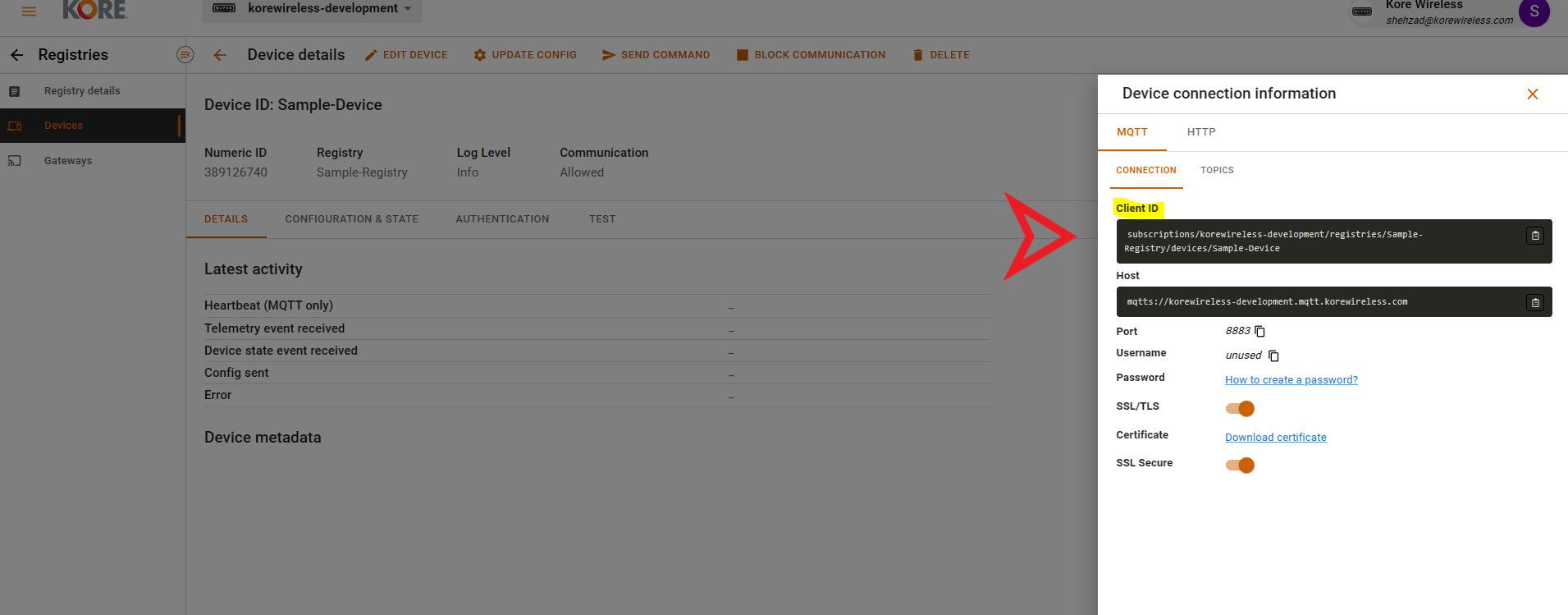This screenshot has height=615, width=1568.
Task: Click the KORE logo
Action: tap(95, 9)
